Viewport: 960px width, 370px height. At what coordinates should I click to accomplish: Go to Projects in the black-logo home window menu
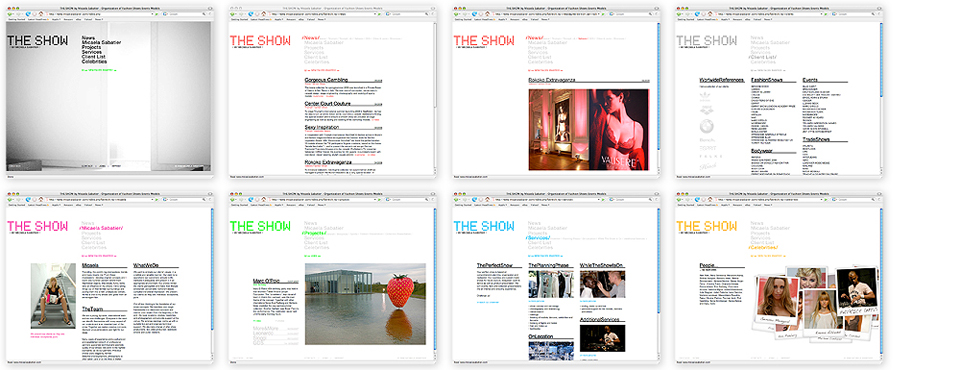91,47
